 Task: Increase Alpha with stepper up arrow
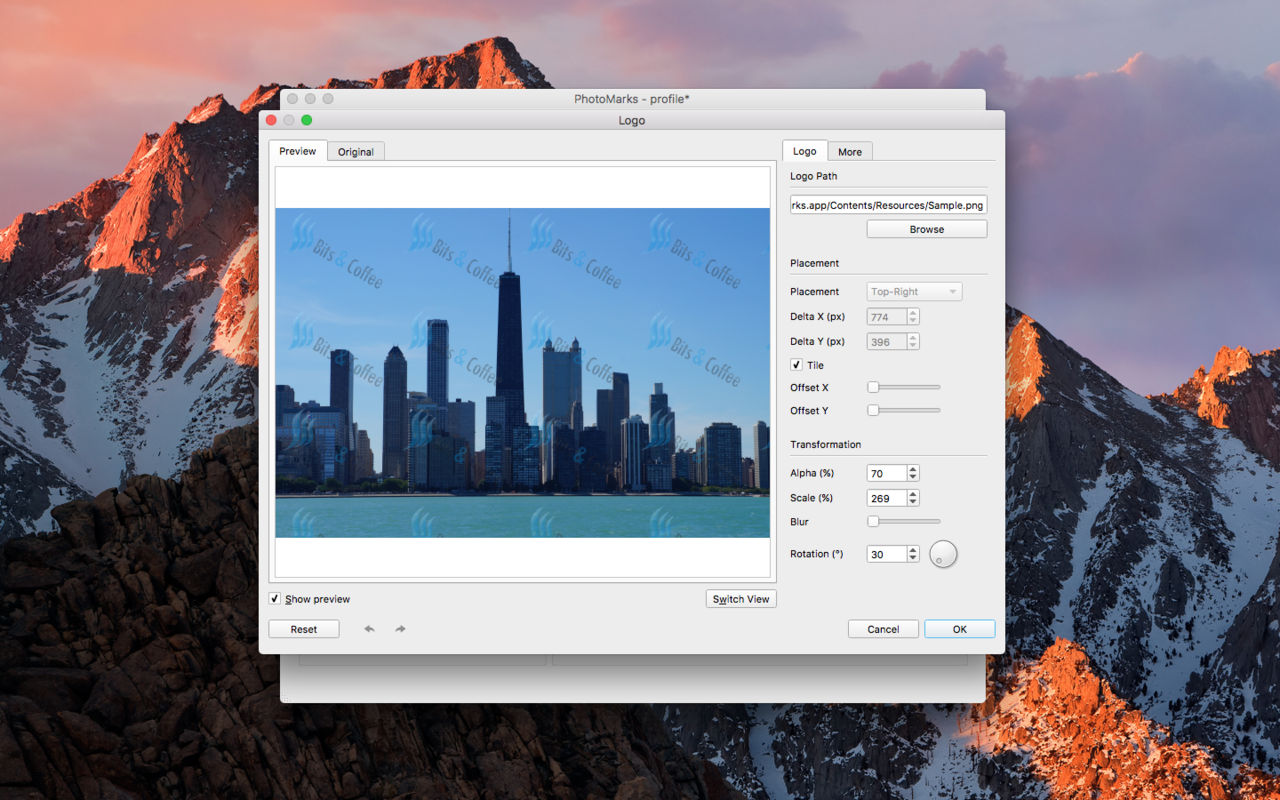tap(913, 469)
